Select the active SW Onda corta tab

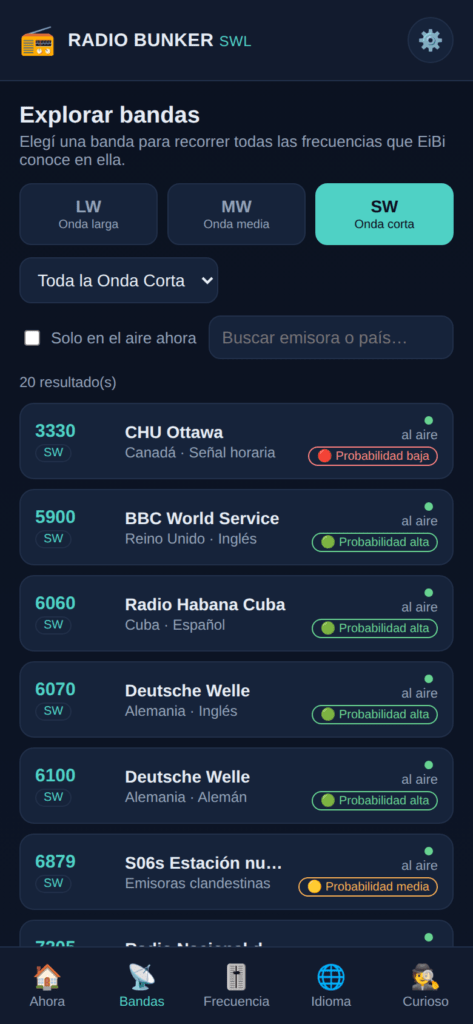coord(384,214)
